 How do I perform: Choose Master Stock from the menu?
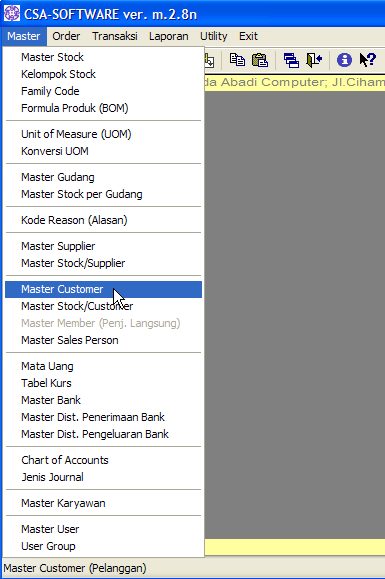103,57
